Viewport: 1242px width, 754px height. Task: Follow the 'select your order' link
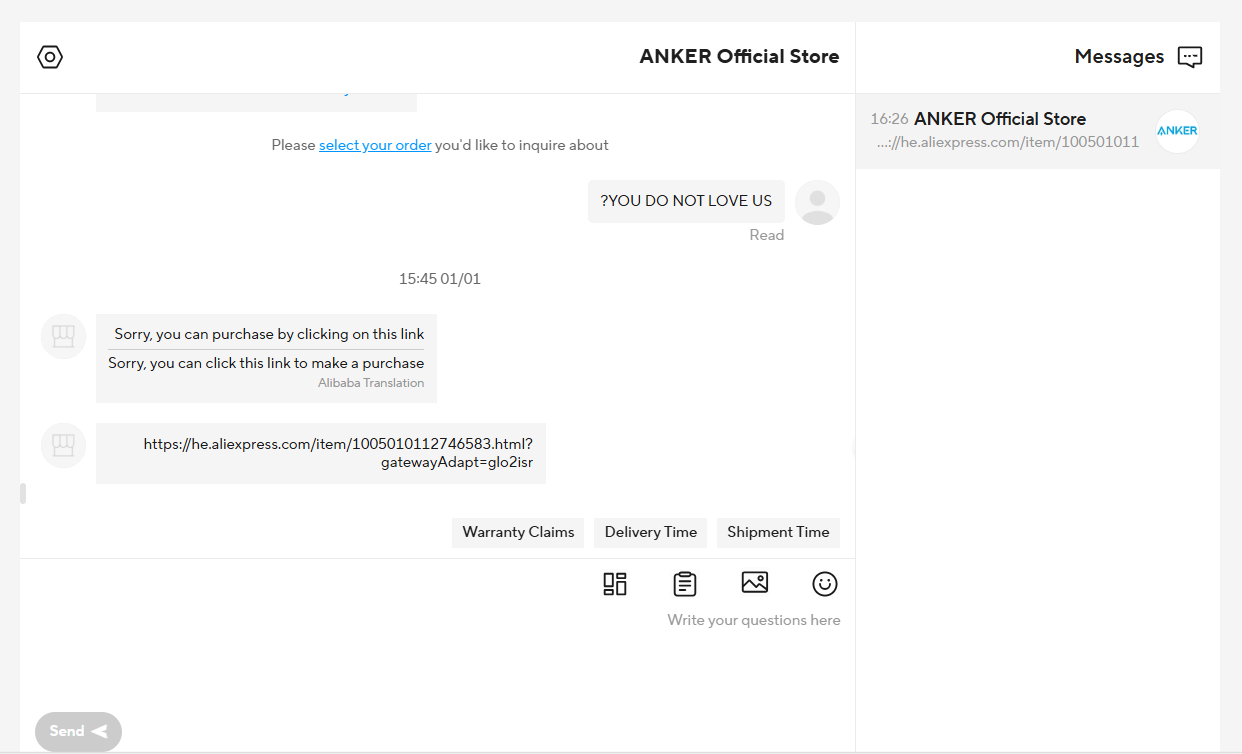[x=375, y=145]
